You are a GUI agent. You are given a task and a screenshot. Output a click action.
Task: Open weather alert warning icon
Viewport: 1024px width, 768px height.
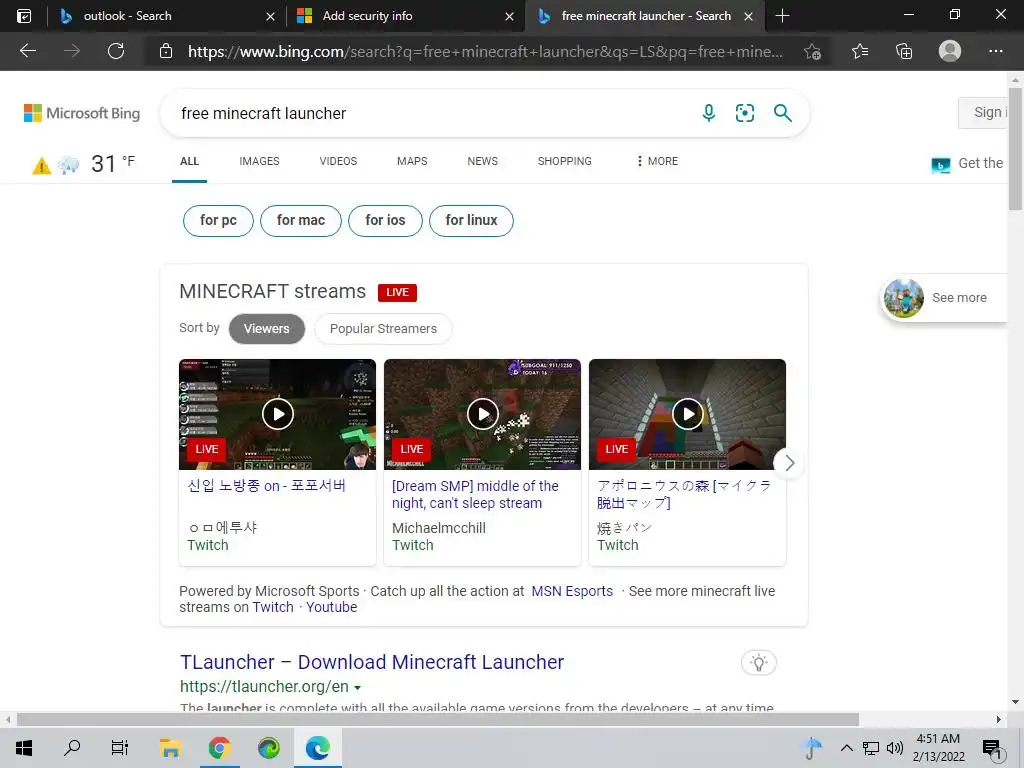click(x=41, y=166)
